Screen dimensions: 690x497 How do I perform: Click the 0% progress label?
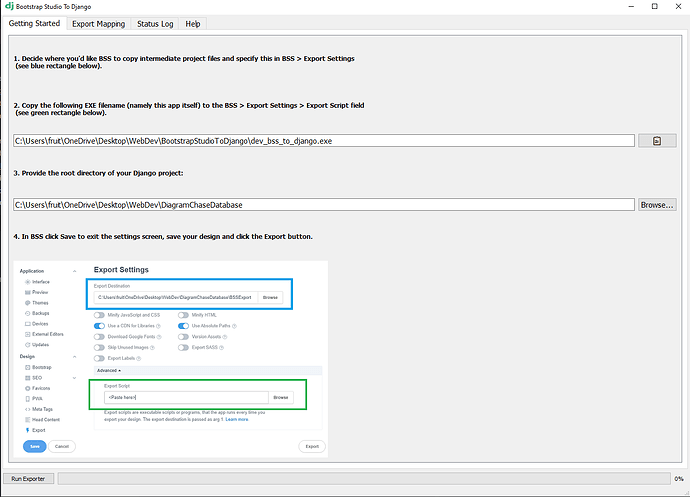click(679, 479)
